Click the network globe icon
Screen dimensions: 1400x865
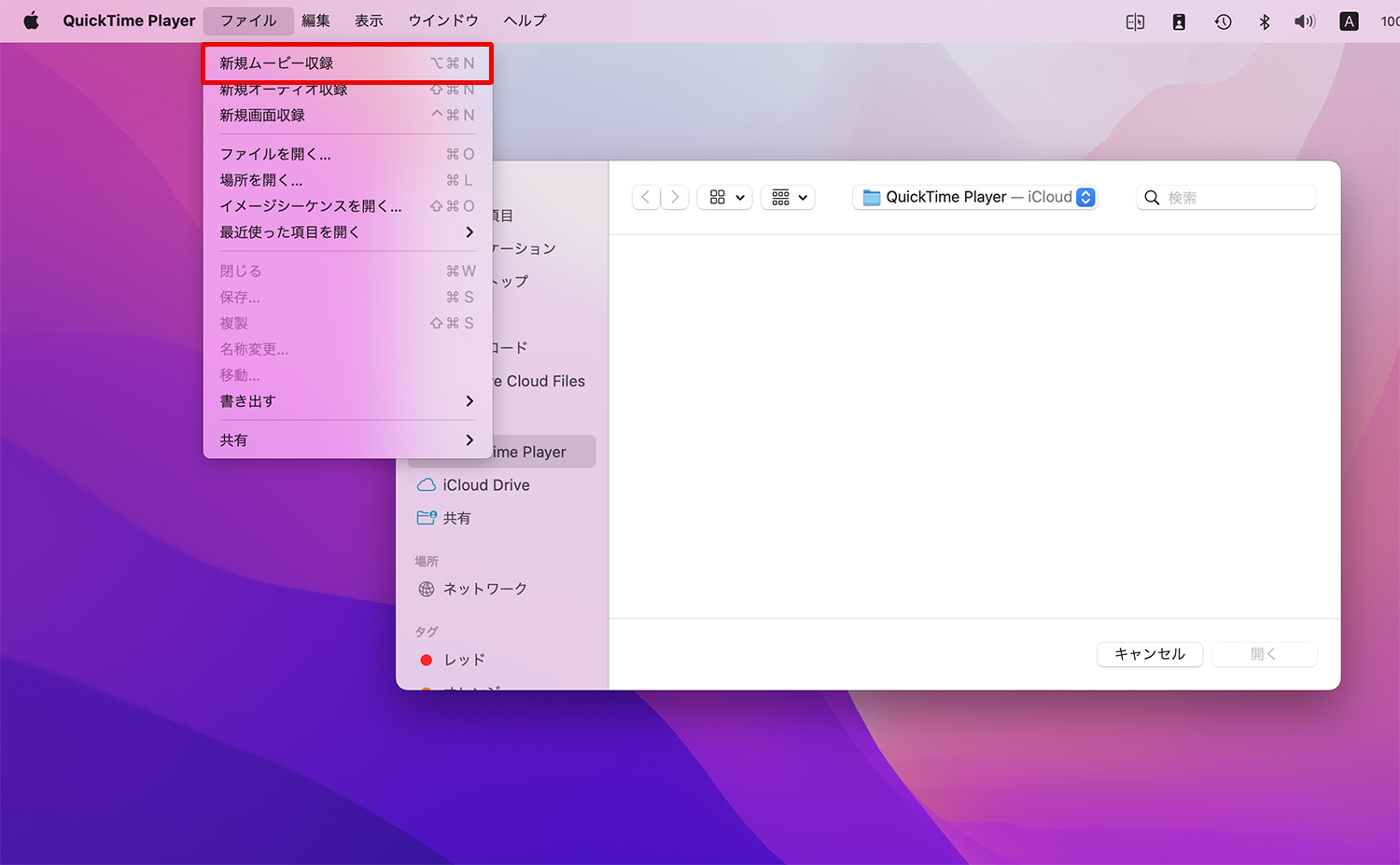click(427, 589)
